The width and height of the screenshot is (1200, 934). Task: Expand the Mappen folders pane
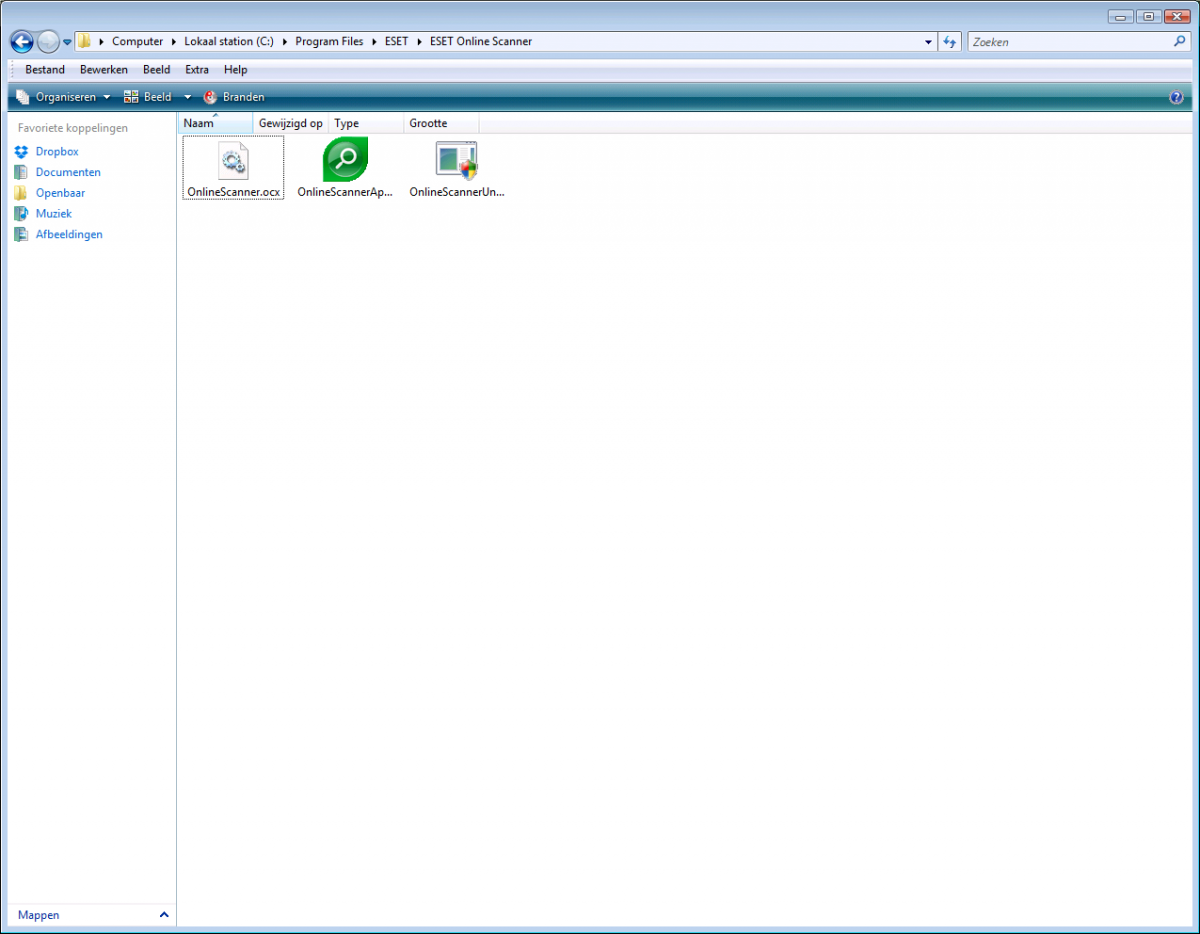(92, 915)
